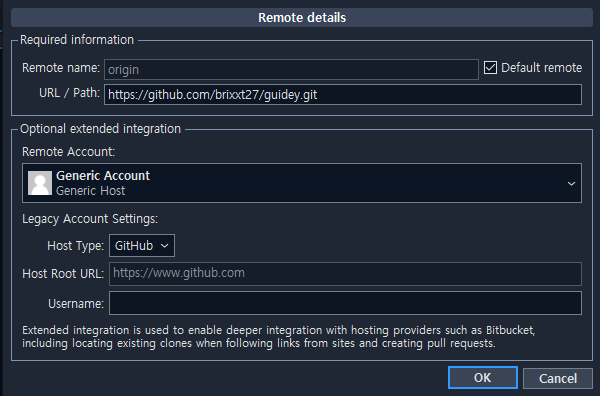Image resolution: width=600 pixels, height=396 pixels.
Task: Click the 'Host Type:' label
Action: [75, 246]
